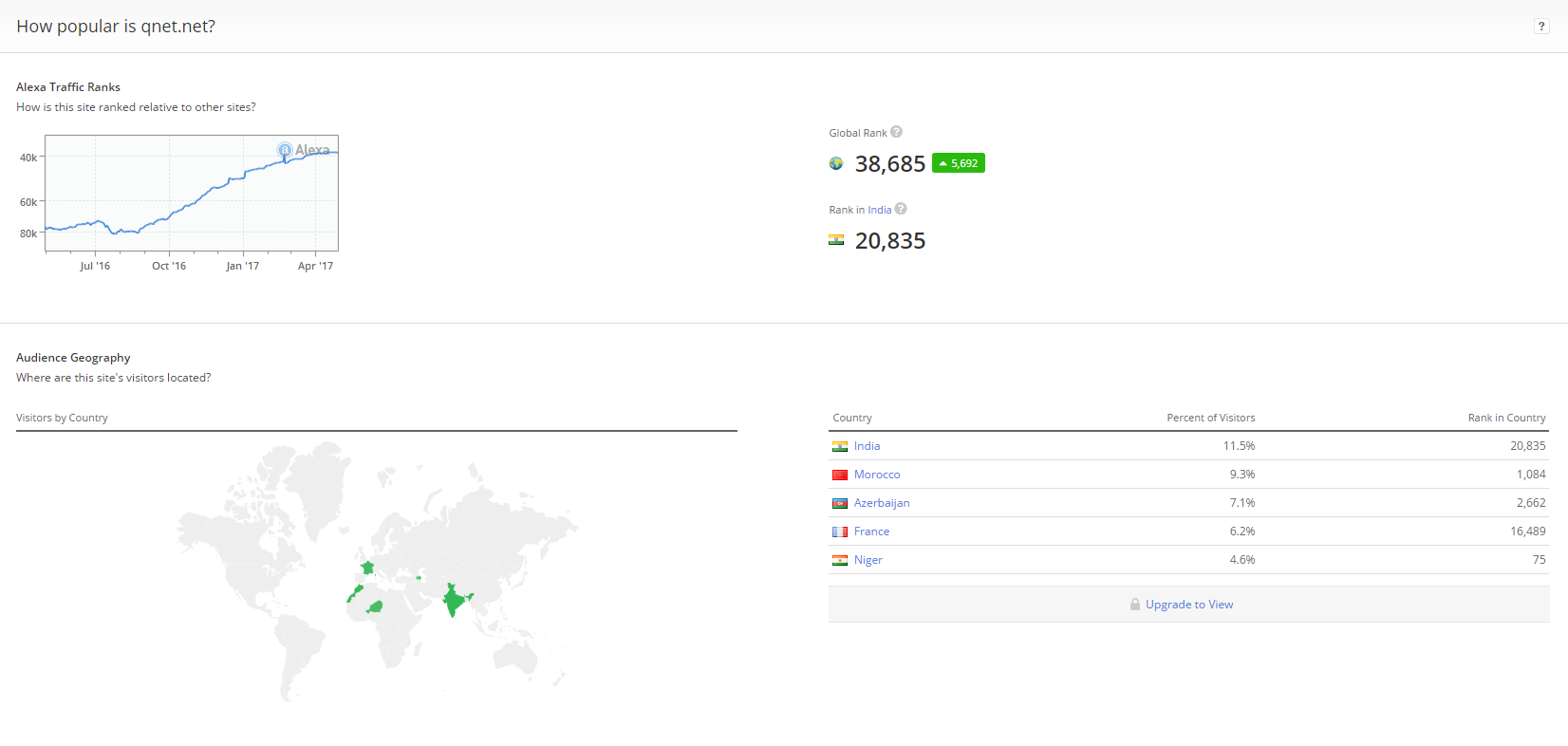Open the Niger country link
Screen dimensions: 1568x746
(868, 560)
